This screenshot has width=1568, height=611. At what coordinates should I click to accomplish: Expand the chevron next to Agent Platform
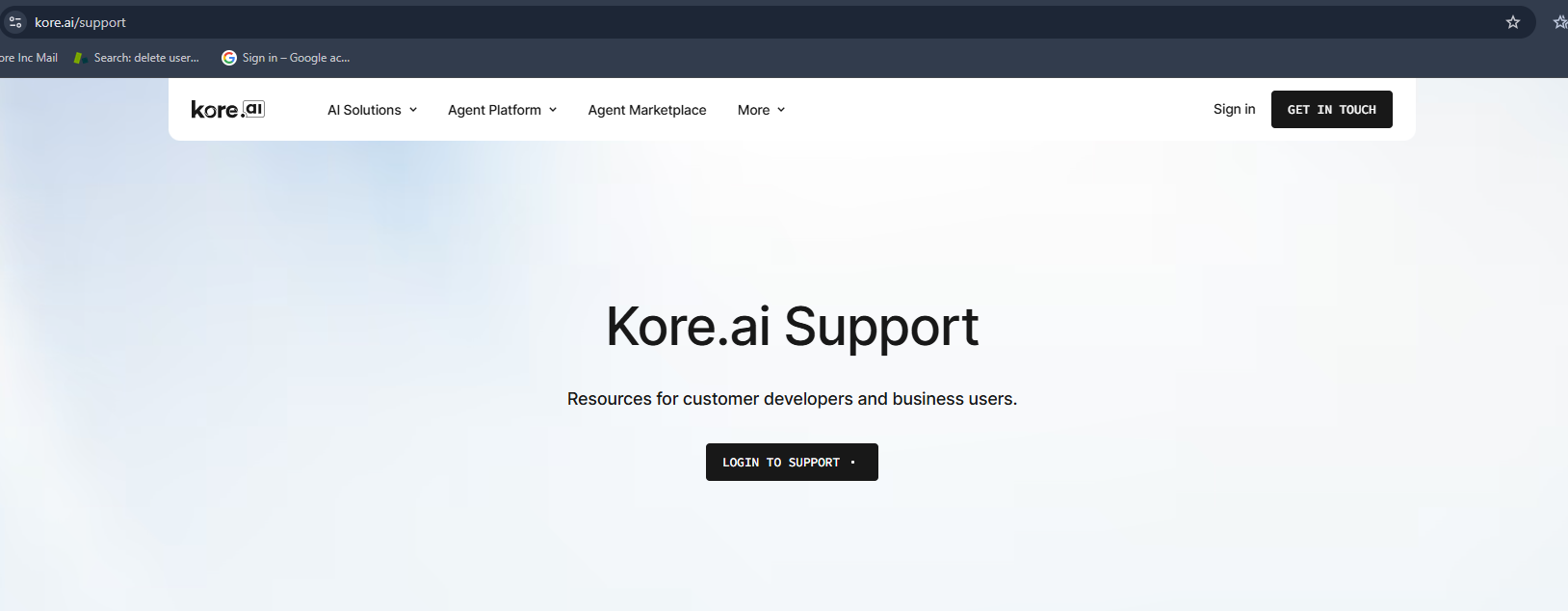click(553, 110)
